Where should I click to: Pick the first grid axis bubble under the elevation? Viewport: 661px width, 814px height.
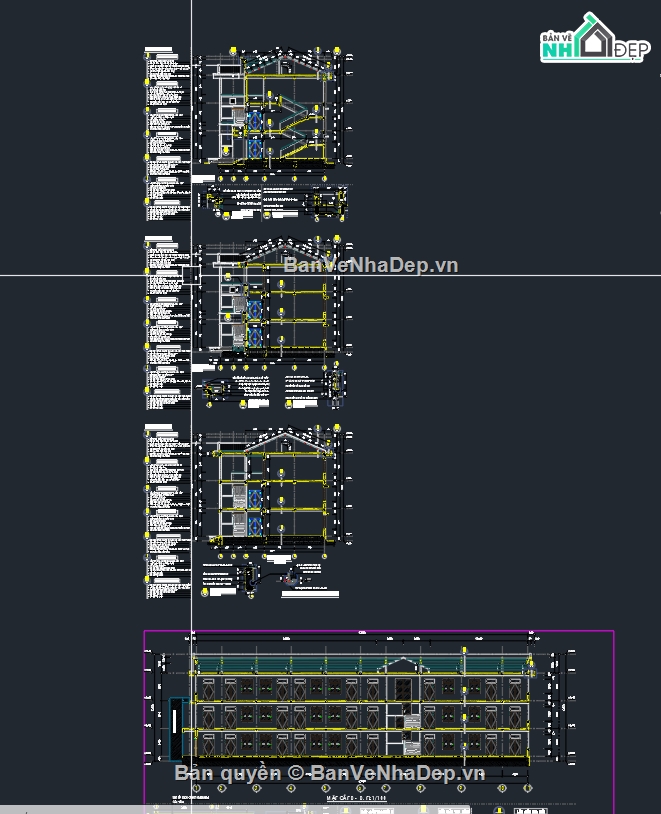point(197,788)
